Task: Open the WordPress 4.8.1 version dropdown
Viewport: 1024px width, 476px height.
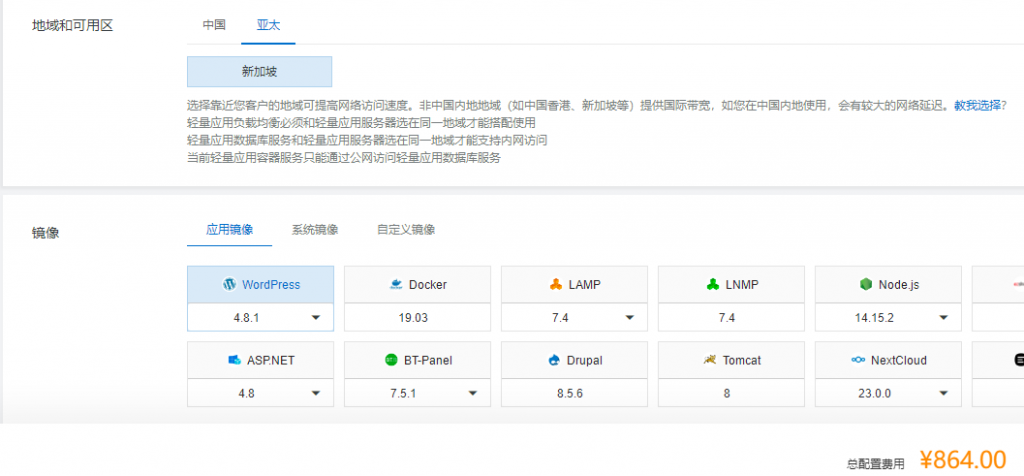Action: coord(261,318)
